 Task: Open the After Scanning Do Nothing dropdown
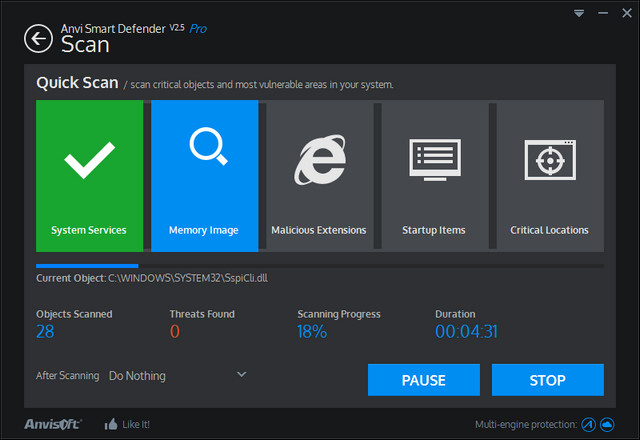[178, 376]
